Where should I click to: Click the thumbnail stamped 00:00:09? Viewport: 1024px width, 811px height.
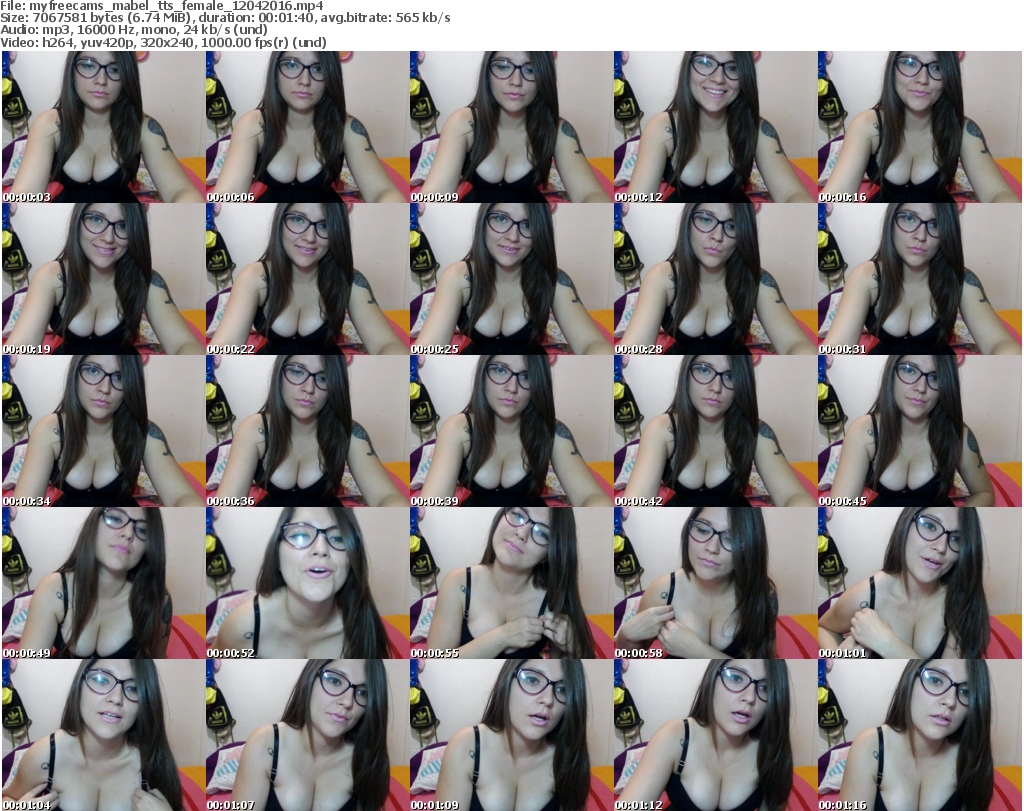(511, 127)
